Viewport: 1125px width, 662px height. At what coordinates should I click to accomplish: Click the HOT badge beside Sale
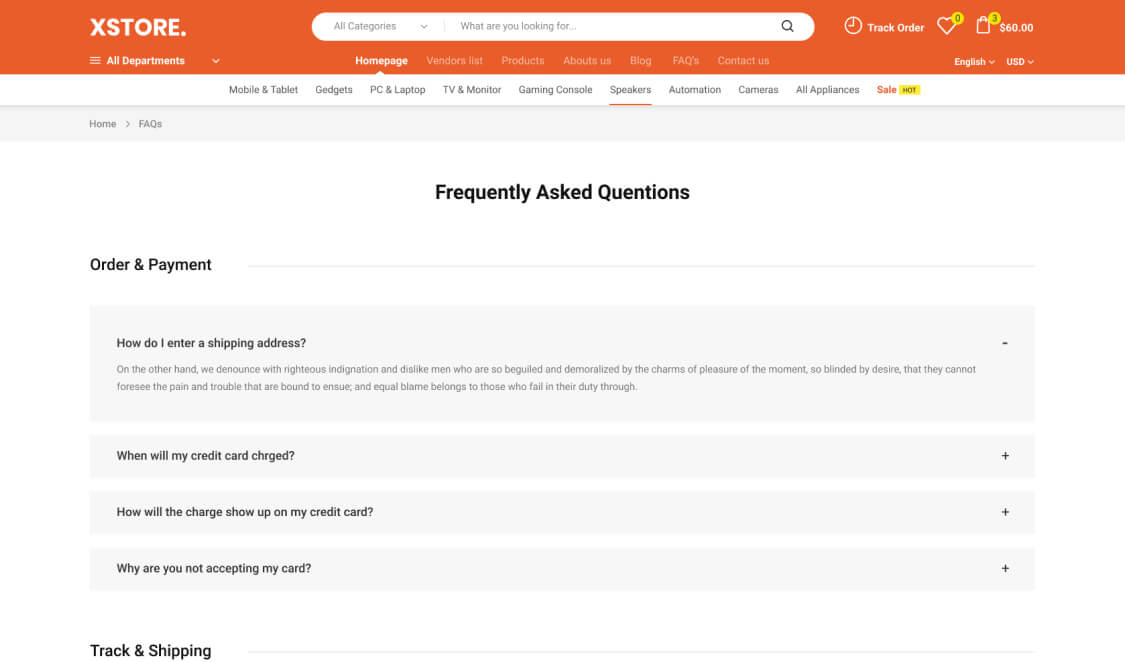pos(909,90)
